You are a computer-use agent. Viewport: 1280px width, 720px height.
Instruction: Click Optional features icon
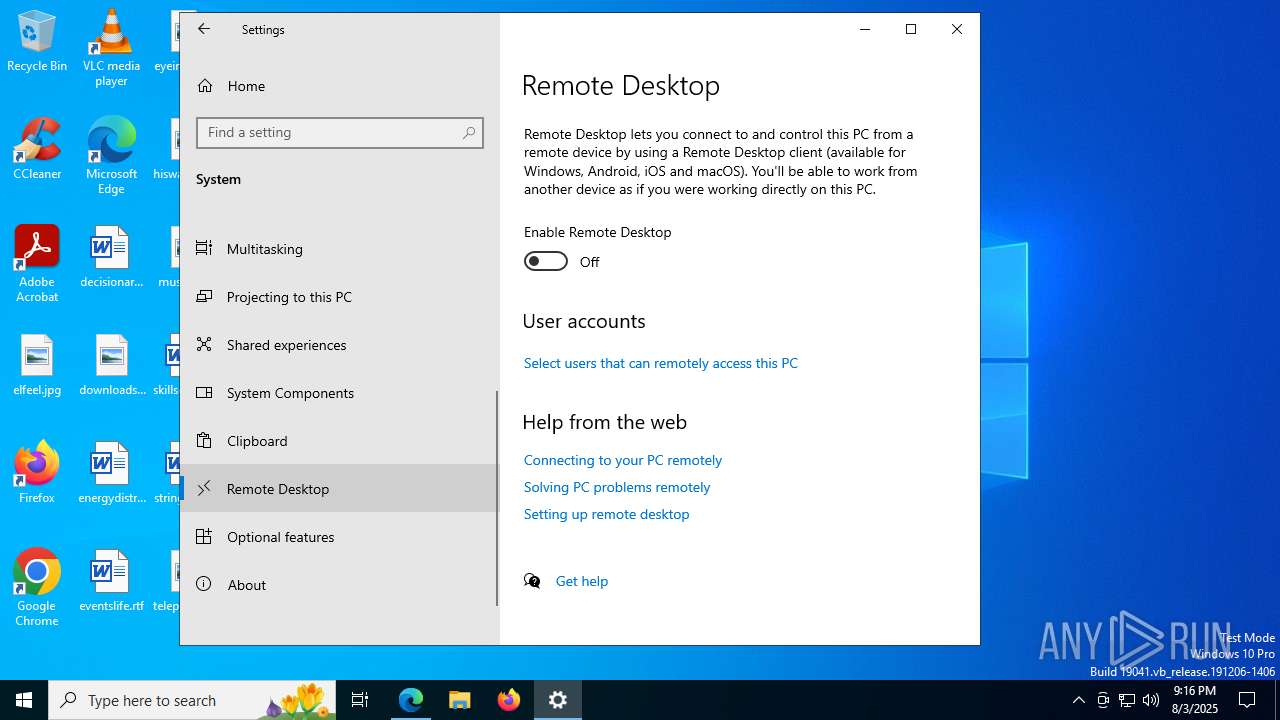click(x=204, y=536)
